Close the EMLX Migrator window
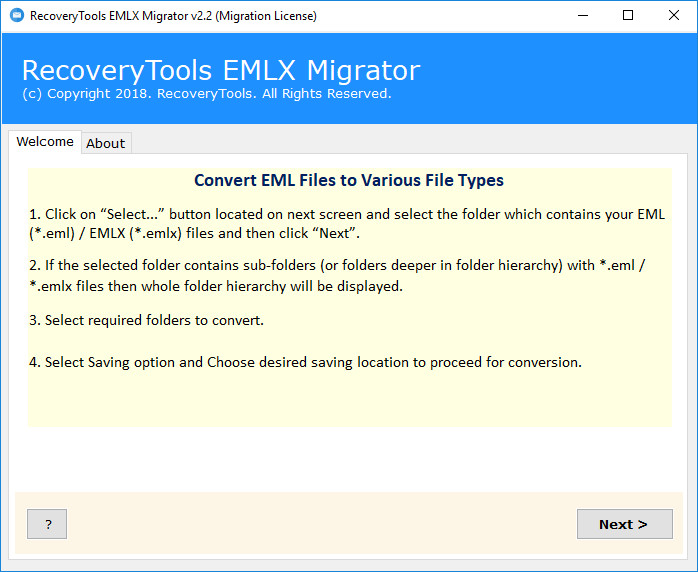The height and width of the screenshot is (572, 698). (x=674, y=16)
